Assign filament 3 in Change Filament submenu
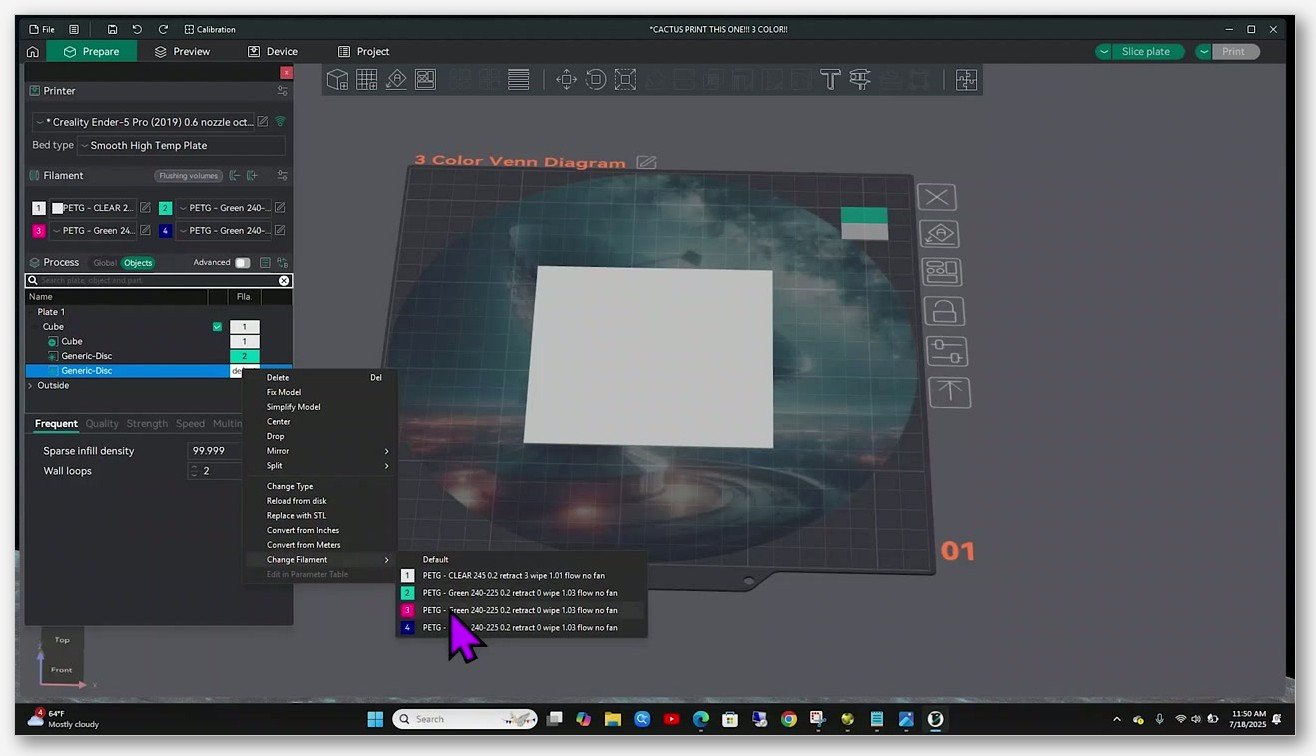Image resolution: width=1316 pixels, height=756 pixels. click(x=521, y=610)
